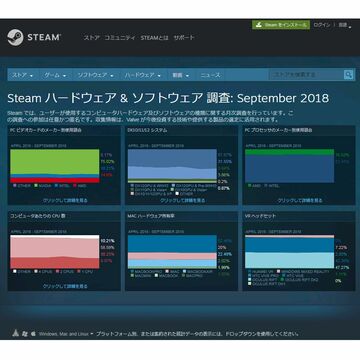This screenshot has width=360, height=360.
Task: Expand the ソフトウェア dropdown
Action: (95, 75)
